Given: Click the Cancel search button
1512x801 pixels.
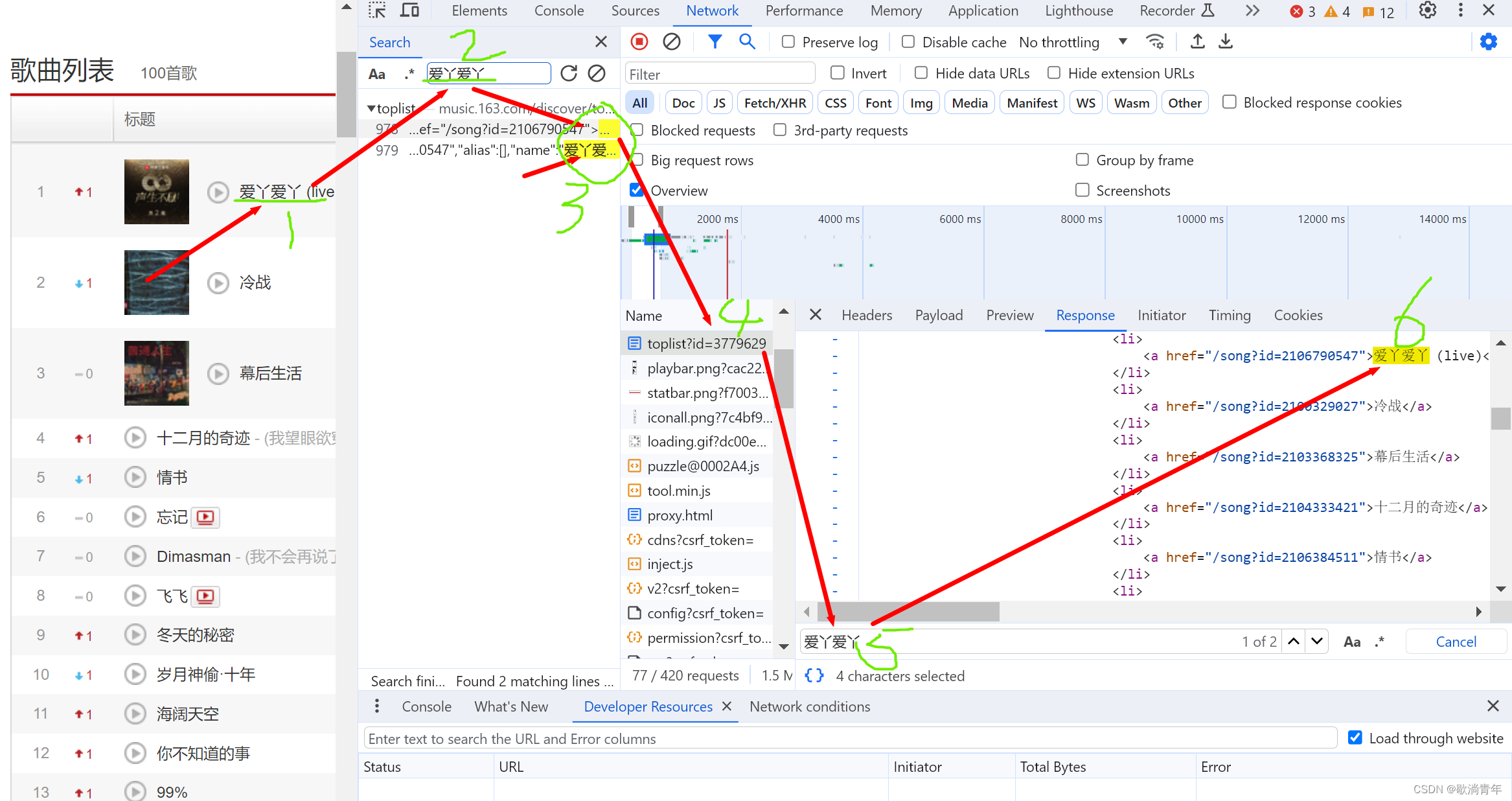Looking at the screenshot, I should click(1456, 642).
